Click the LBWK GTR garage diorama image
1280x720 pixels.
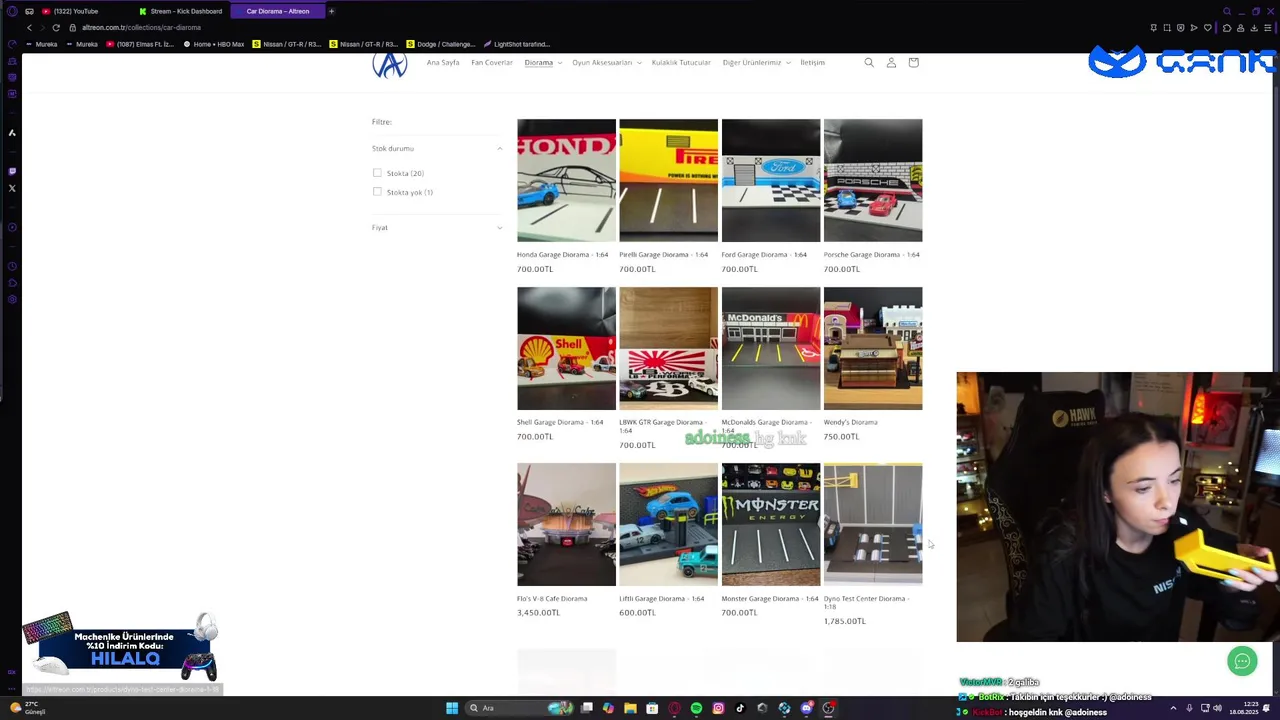[668, 348]
